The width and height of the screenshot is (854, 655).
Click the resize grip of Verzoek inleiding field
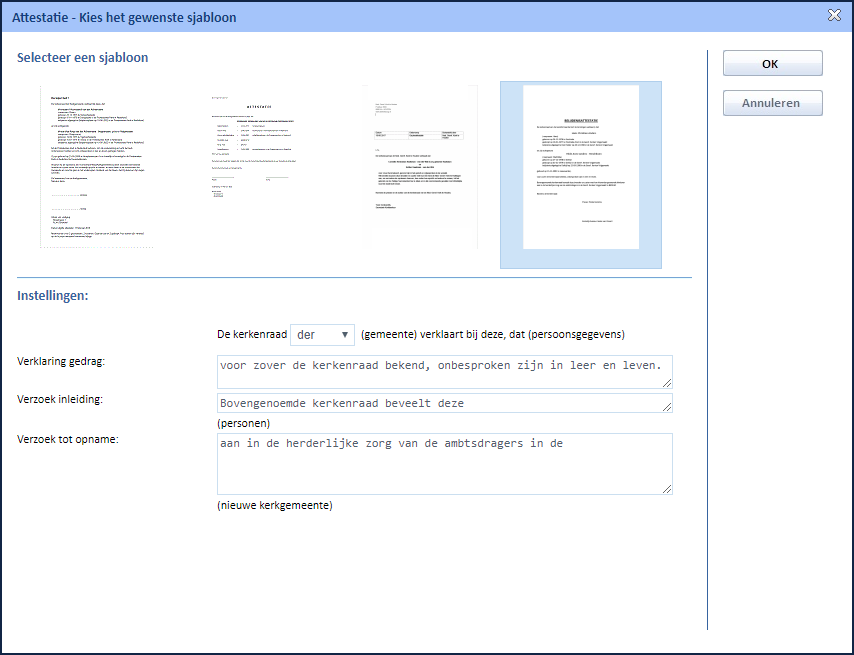point(667,407)
